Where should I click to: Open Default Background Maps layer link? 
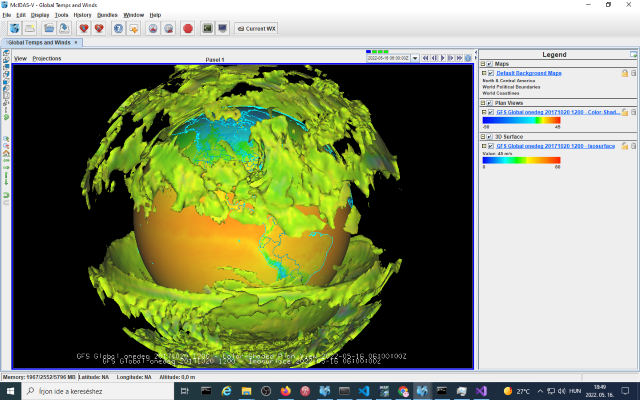[529, 73]
